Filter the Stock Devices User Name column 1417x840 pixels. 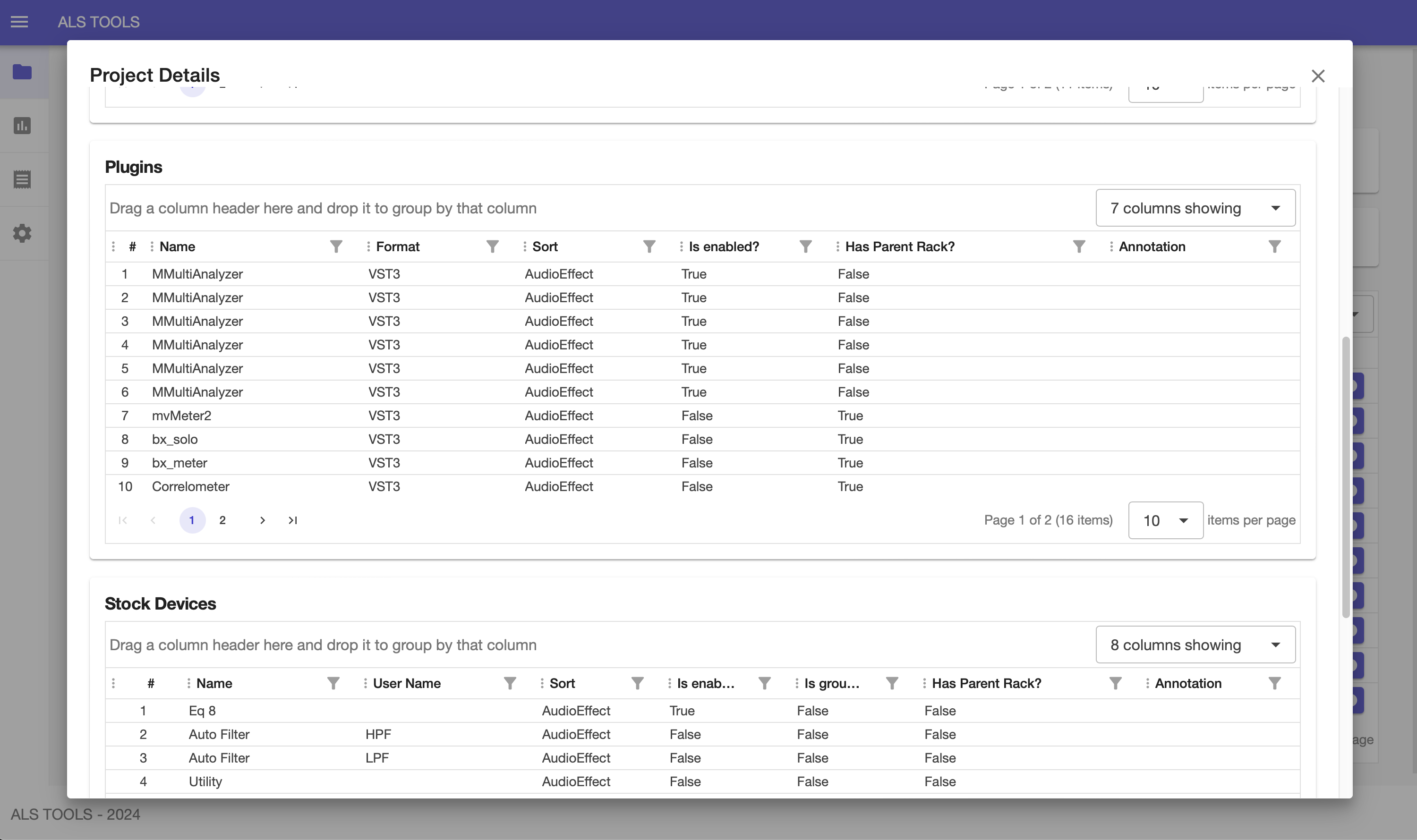(510, 684)
